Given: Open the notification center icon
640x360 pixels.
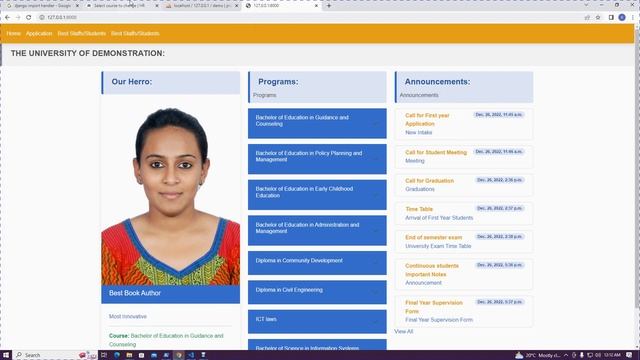Looking at the screenshot, I should [629, 355].
